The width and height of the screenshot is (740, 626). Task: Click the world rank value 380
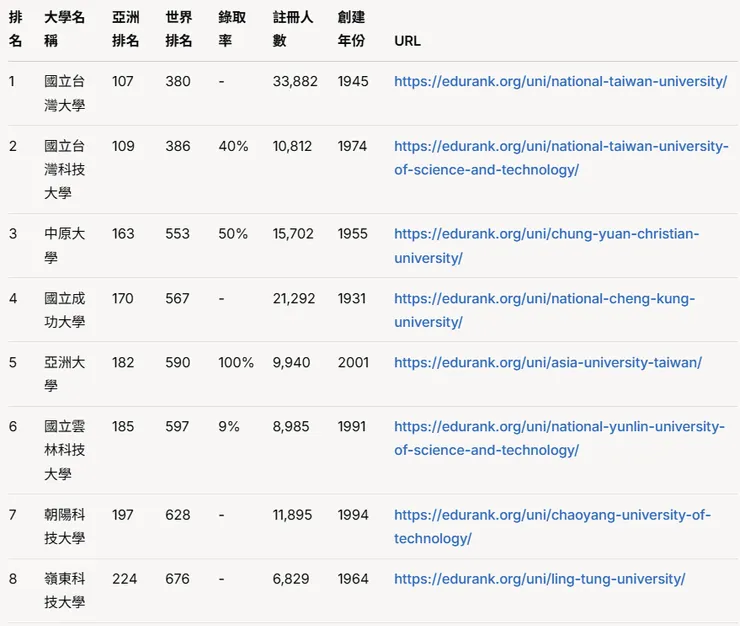click(178, 81)
